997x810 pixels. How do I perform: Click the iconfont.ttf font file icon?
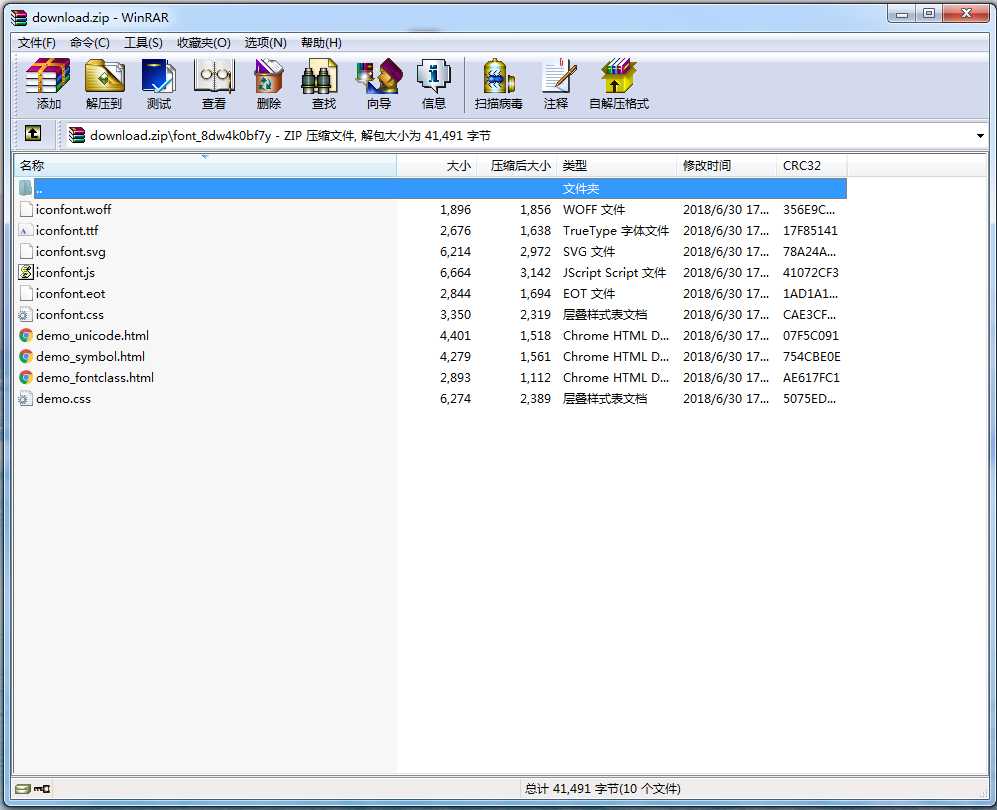pos(25,230)
